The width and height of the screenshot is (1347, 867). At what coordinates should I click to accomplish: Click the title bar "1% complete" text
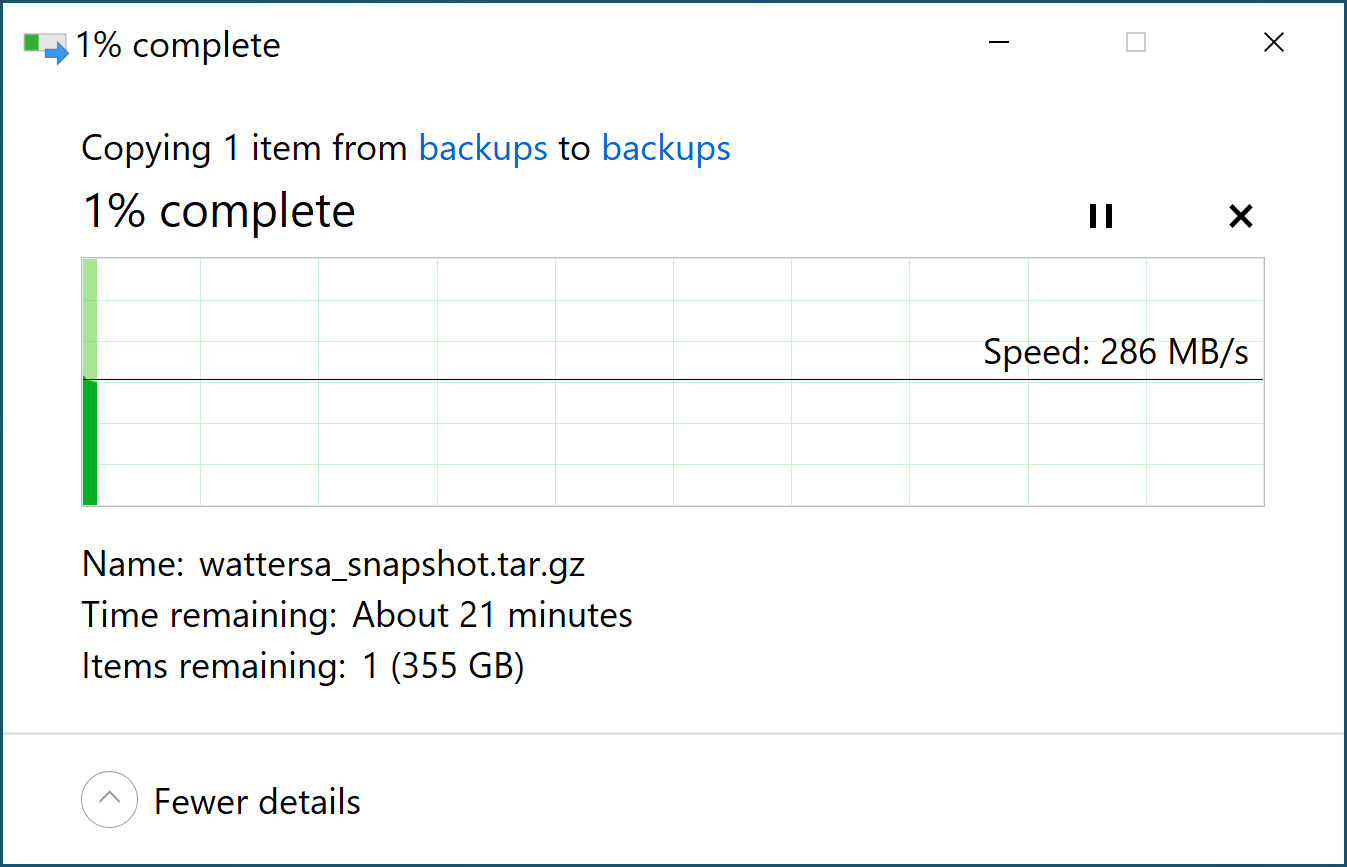(178, 46)
